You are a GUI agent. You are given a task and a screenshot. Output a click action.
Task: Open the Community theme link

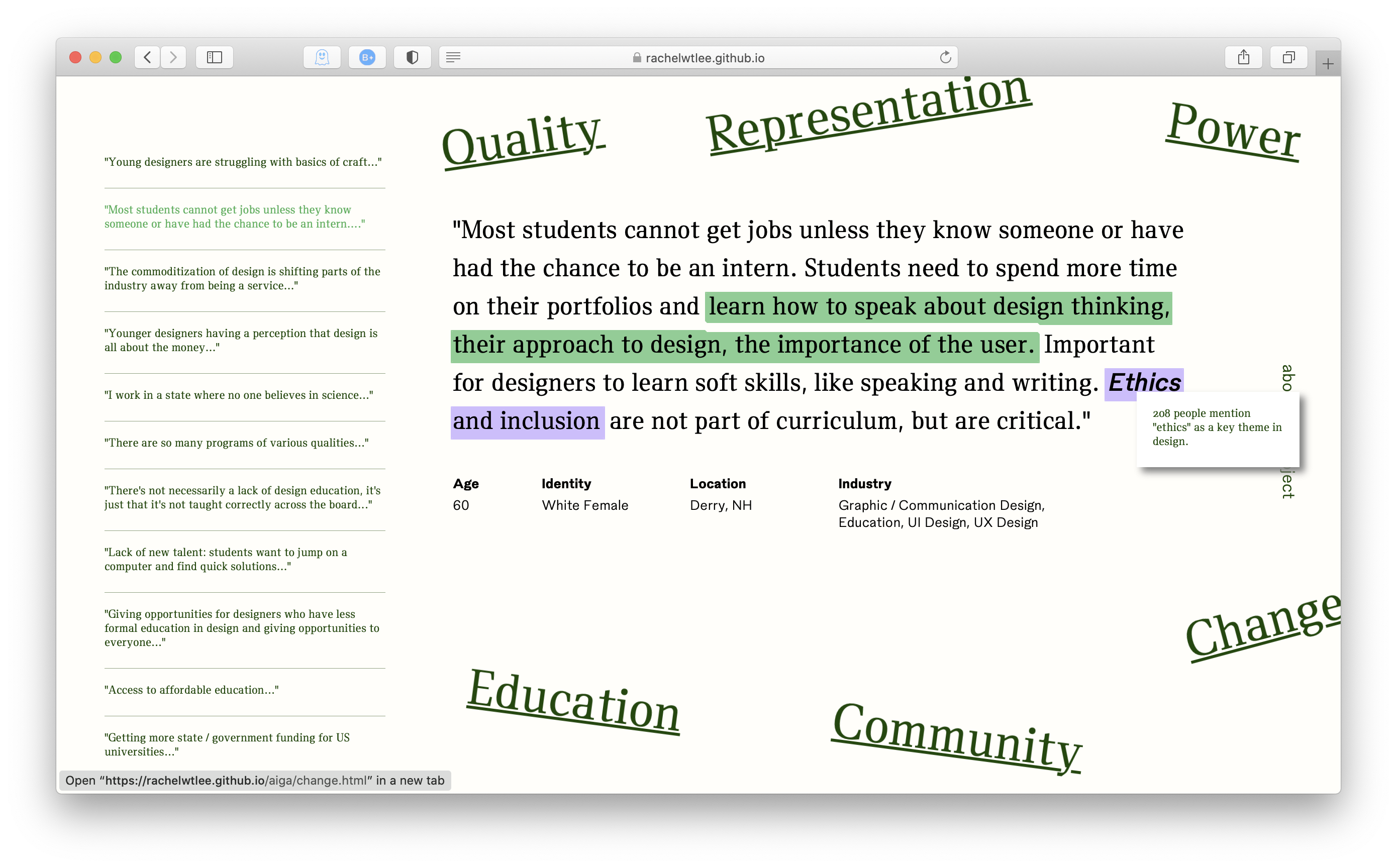pos(956,736)
